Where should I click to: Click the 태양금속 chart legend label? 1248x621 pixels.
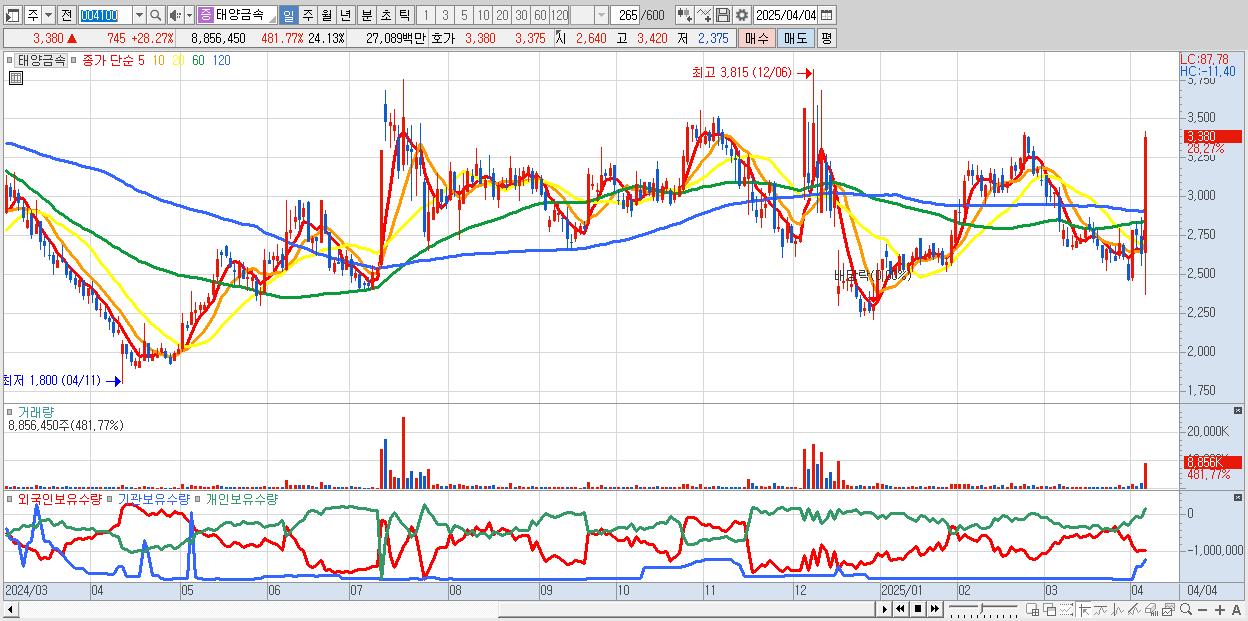[x=42, y=60]
